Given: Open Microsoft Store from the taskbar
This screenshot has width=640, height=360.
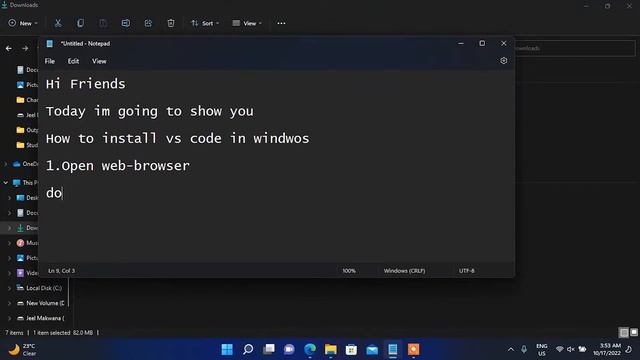Looking at the screenshot, I should pos(351,349).
